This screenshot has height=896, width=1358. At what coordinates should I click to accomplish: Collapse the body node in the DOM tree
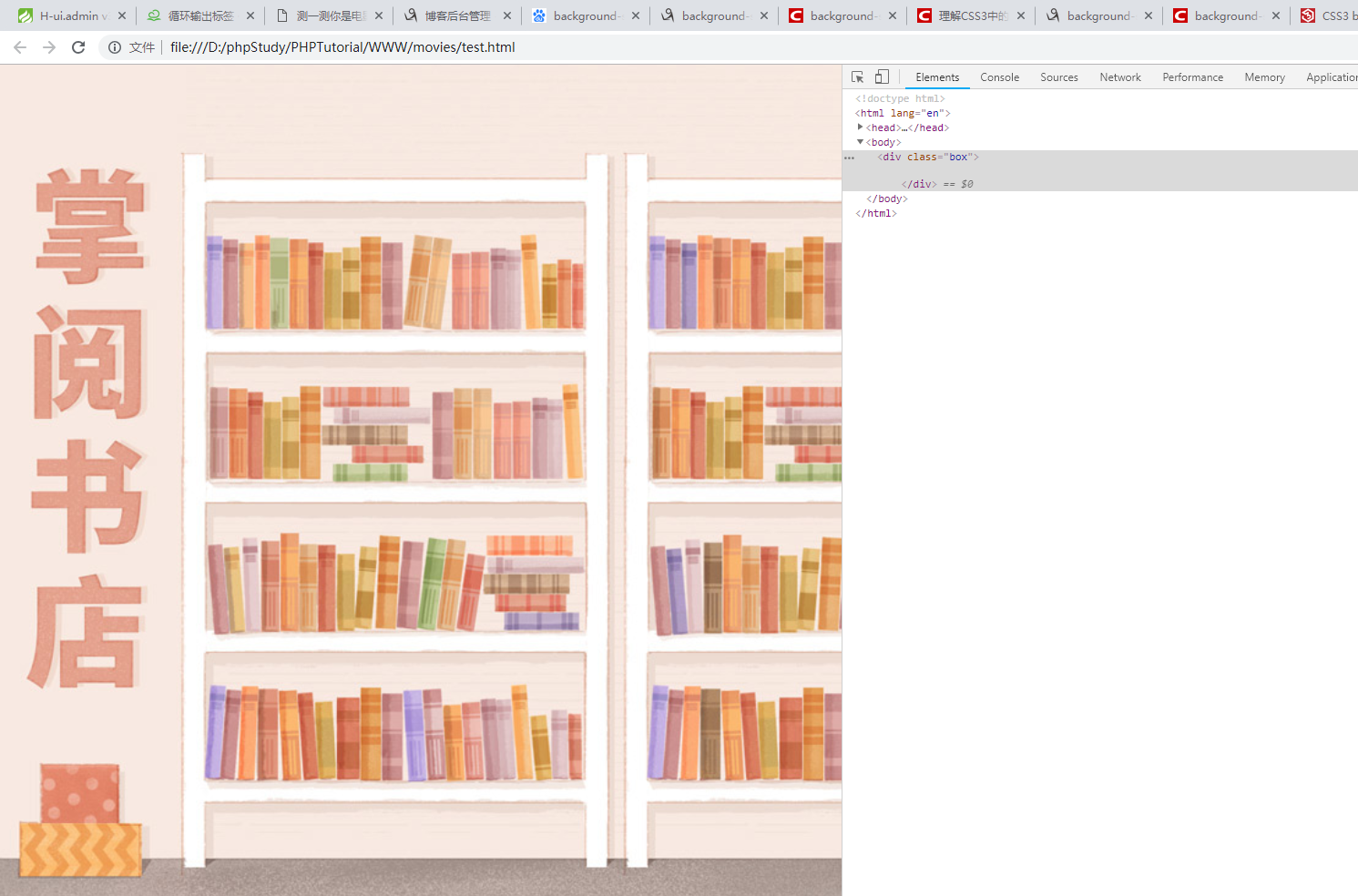(860, 142)
